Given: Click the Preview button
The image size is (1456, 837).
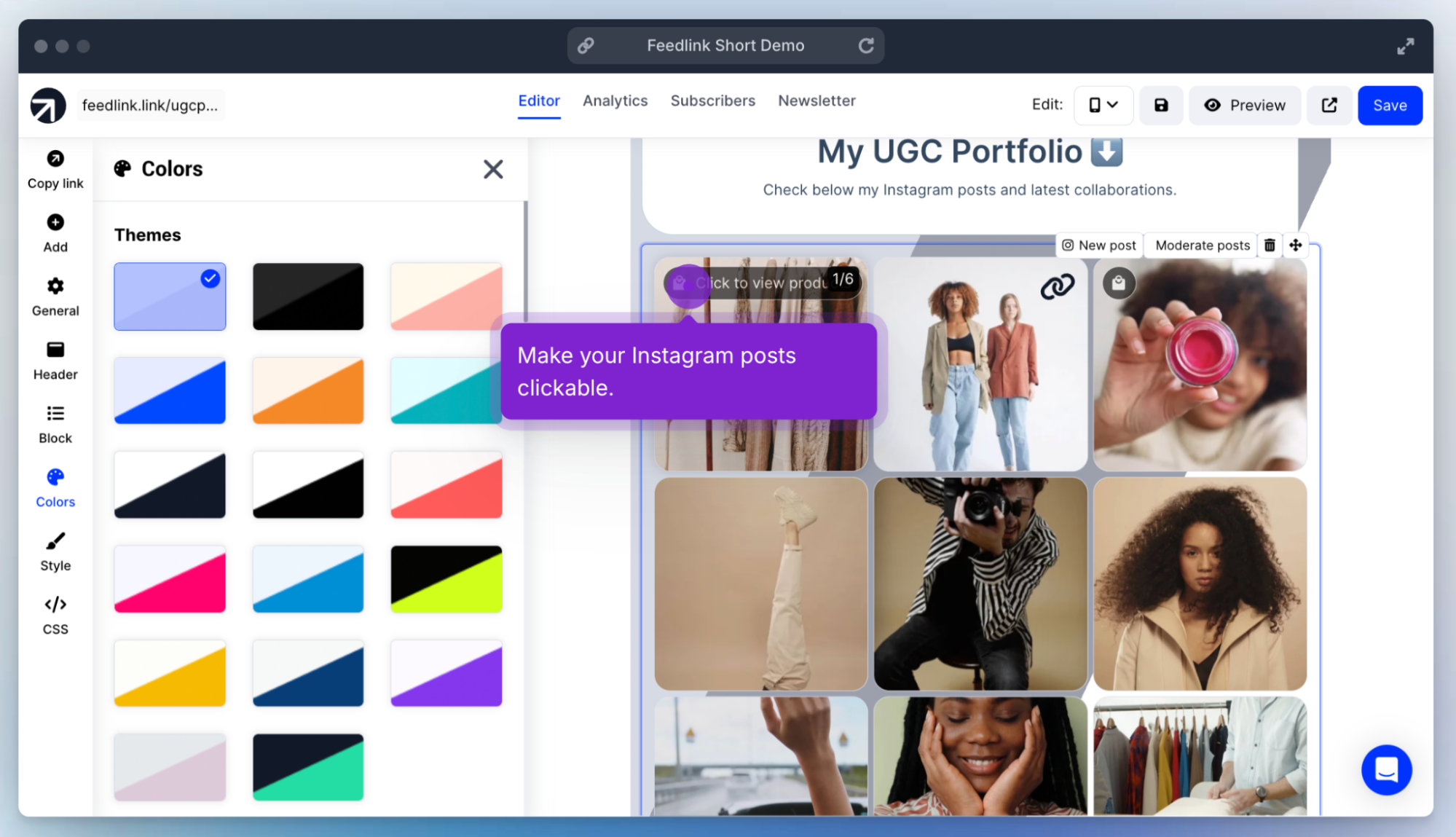Looking at the screenshot, I should pos(1245,106).
